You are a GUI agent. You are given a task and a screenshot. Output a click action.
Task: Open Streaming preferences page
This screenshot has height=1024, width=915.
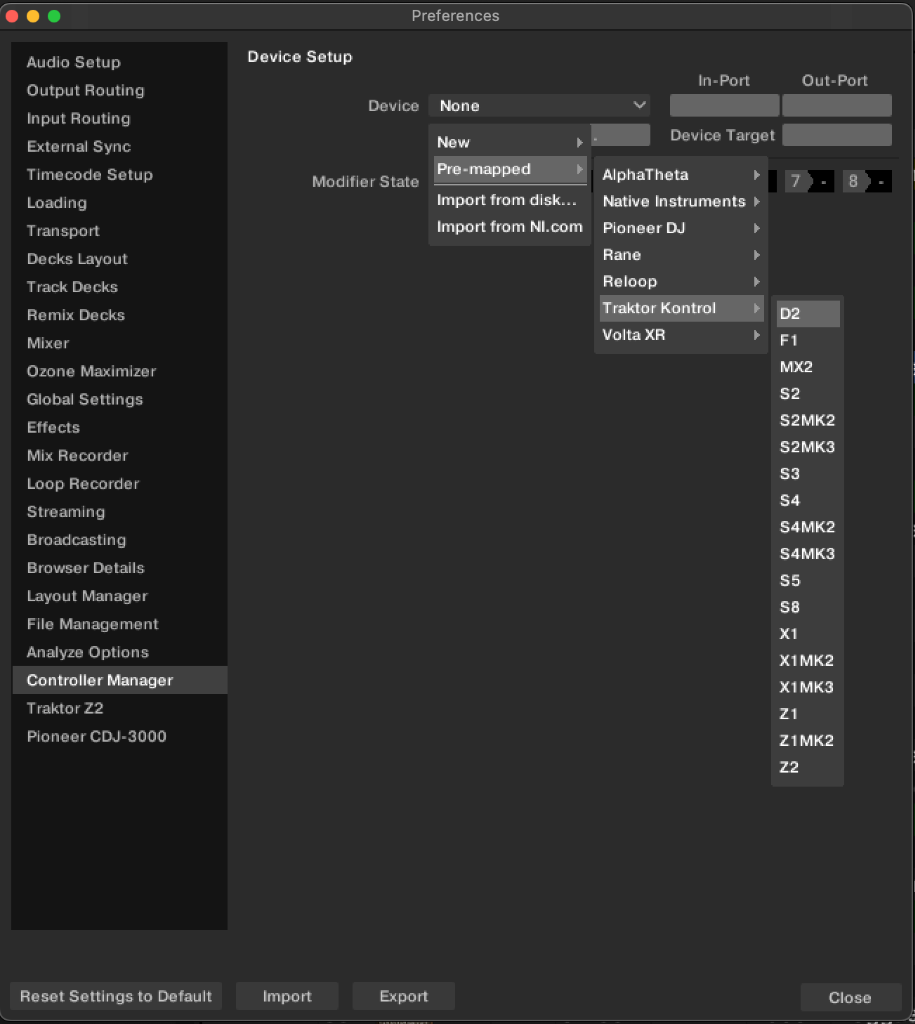120,511
